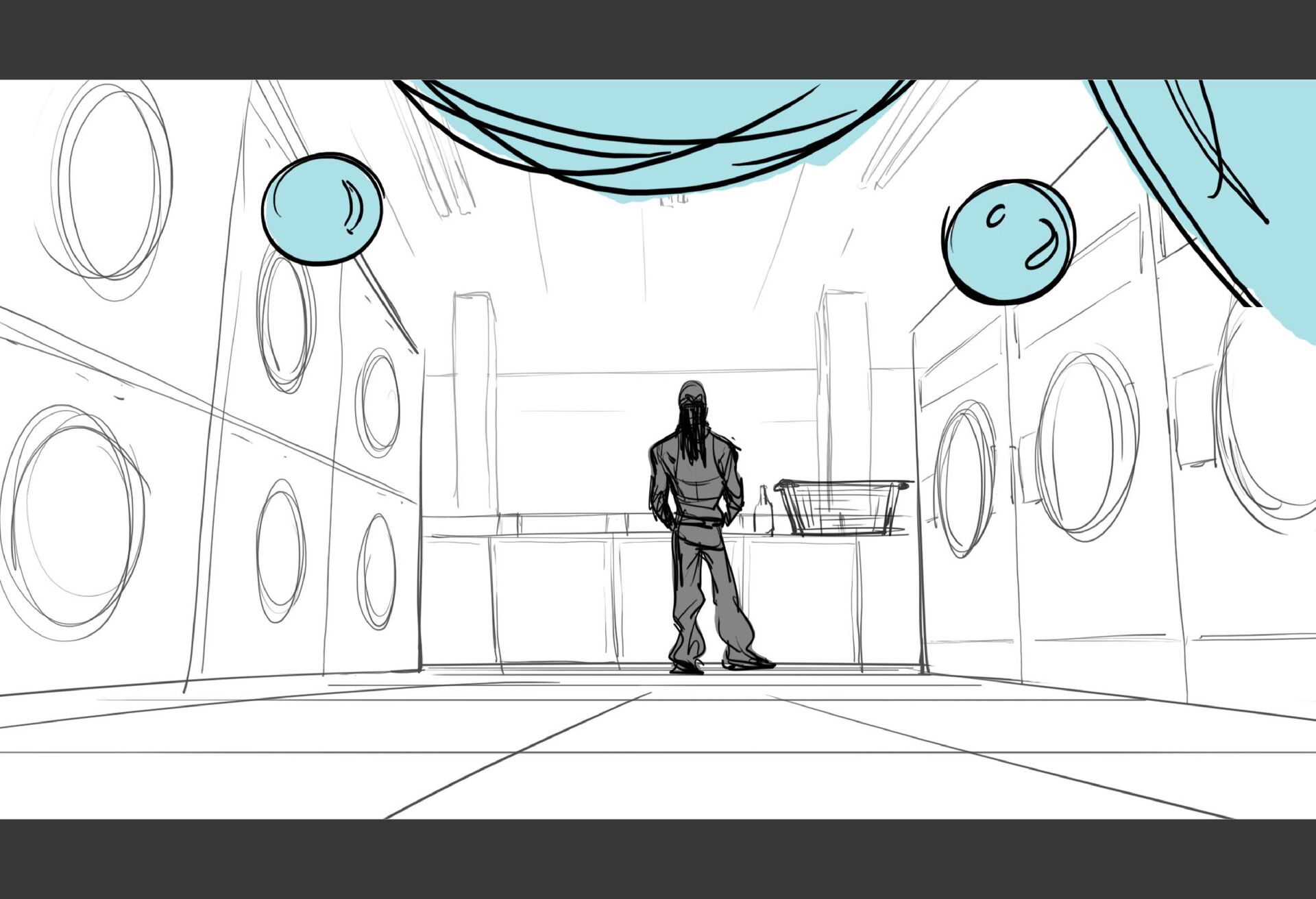
Task: Click the laundry basket on the counter
Action: coord(842,507)
